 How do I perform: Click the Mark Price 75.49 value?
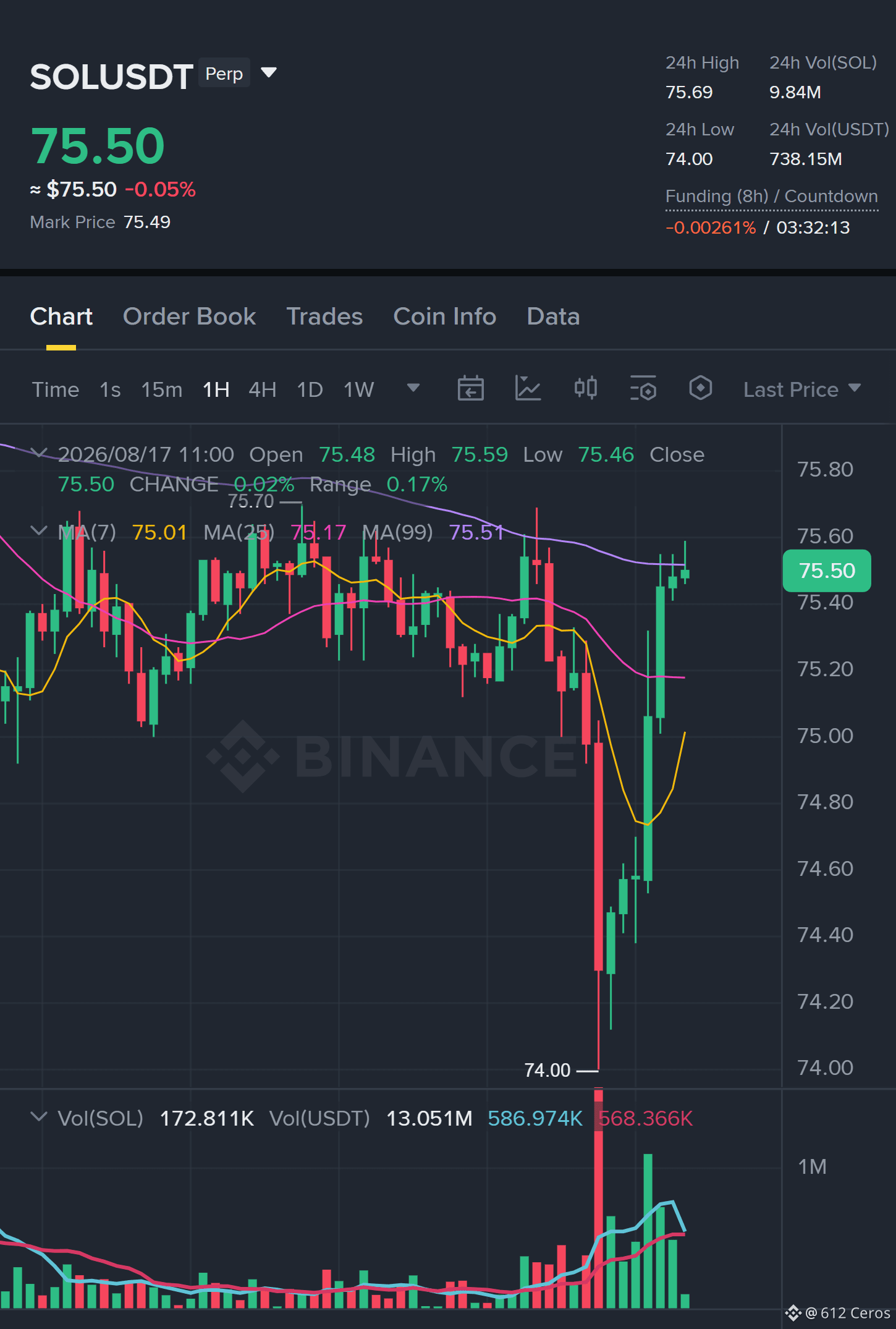coord(147,222)
